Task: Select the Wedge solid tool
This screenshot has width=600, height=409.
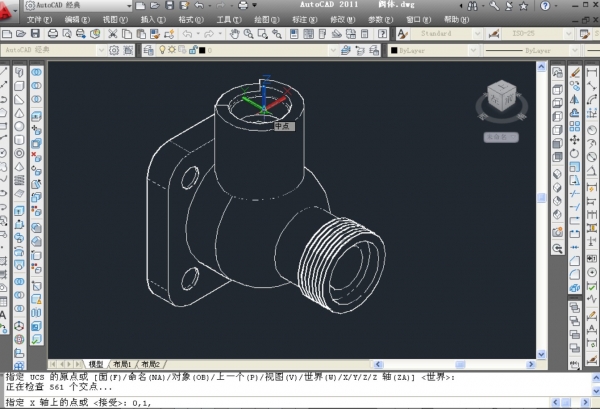Action: (x=19, y=99)
